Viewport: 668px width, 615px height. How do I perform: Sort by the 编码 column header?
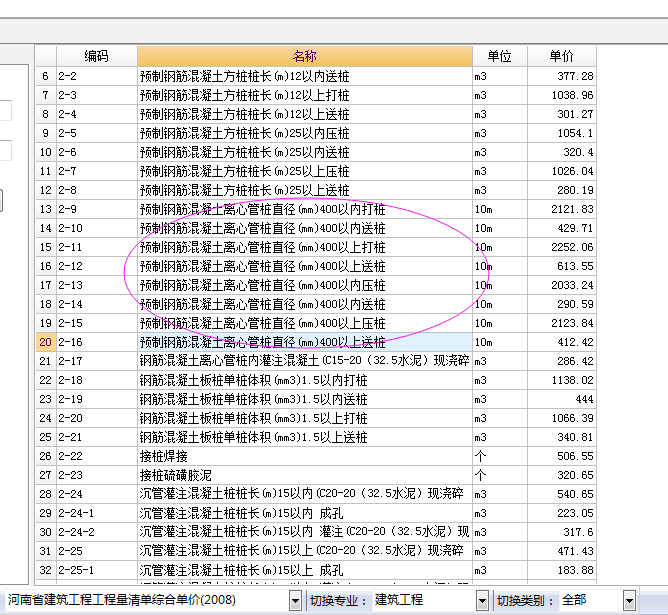click(x=97, y=56)
